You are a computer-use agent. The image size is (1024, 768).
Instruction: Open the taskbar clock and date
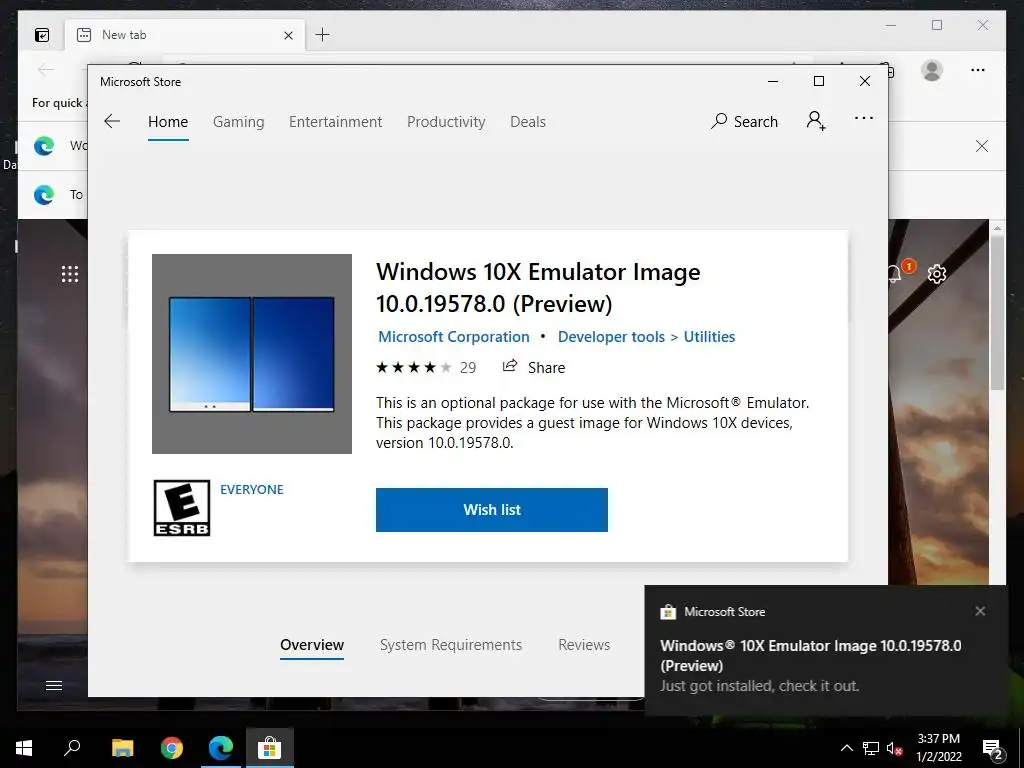point(938,748)
